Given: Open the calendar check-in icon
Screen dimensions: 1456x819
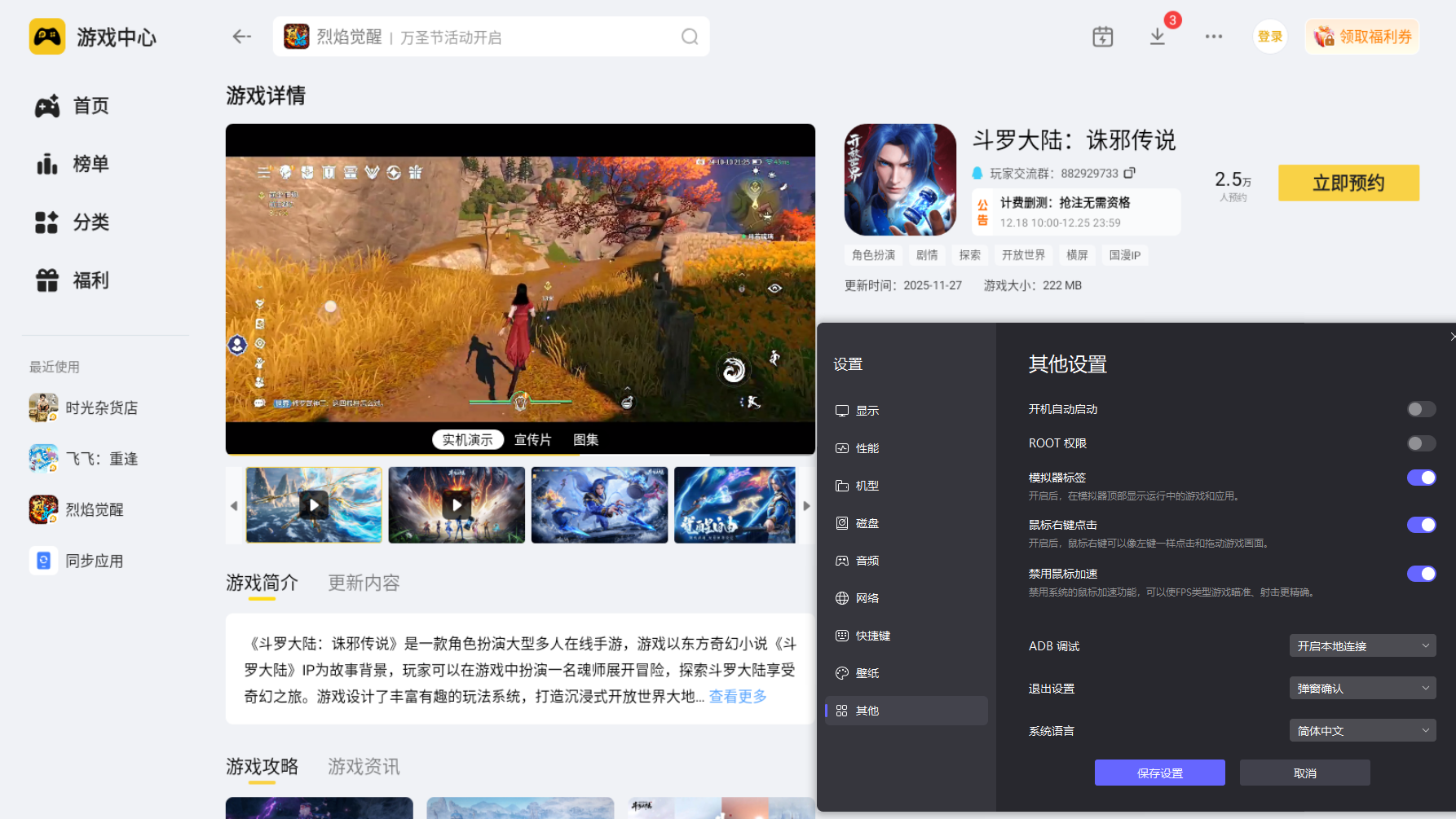Looking at the screenshot, I should click(x=1102, y=37).
